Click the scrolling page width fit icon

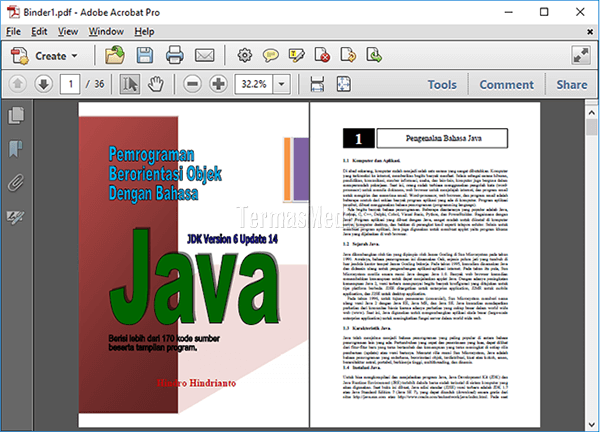(317, 84)
